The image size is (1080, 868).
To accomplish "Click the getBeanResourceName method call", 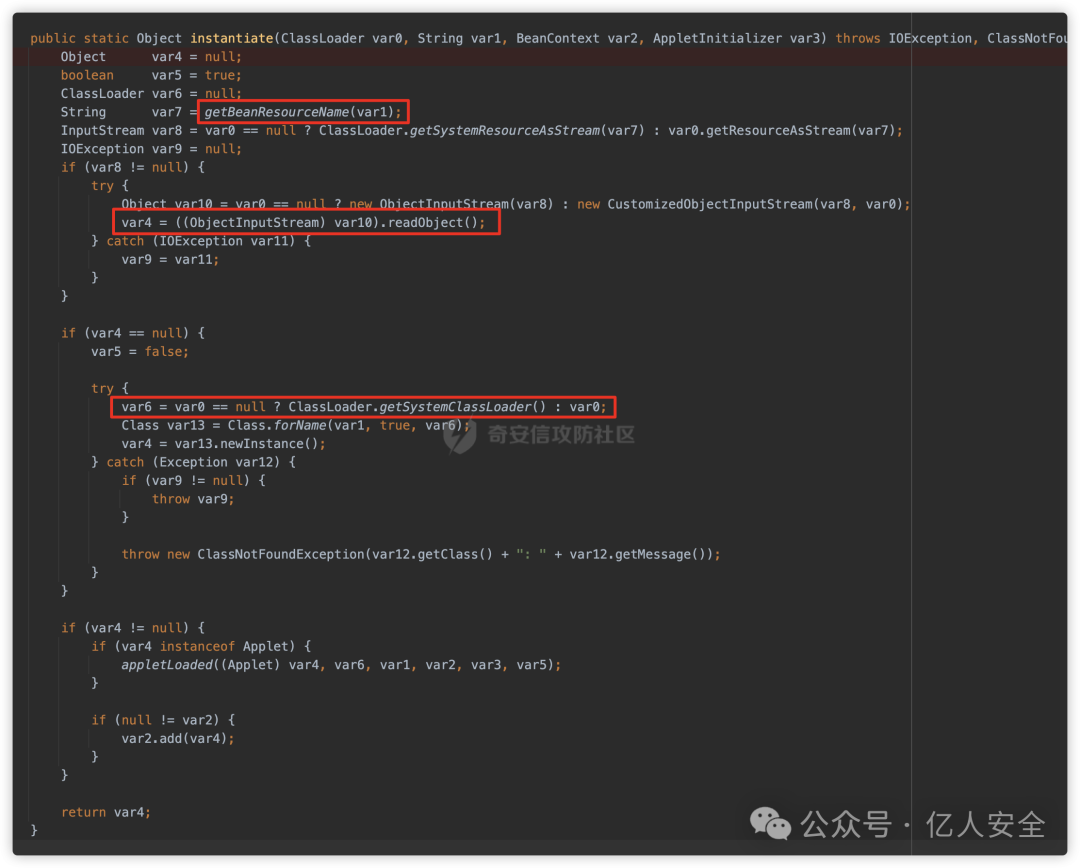I will pyautogui.click(x=276, y=112).
